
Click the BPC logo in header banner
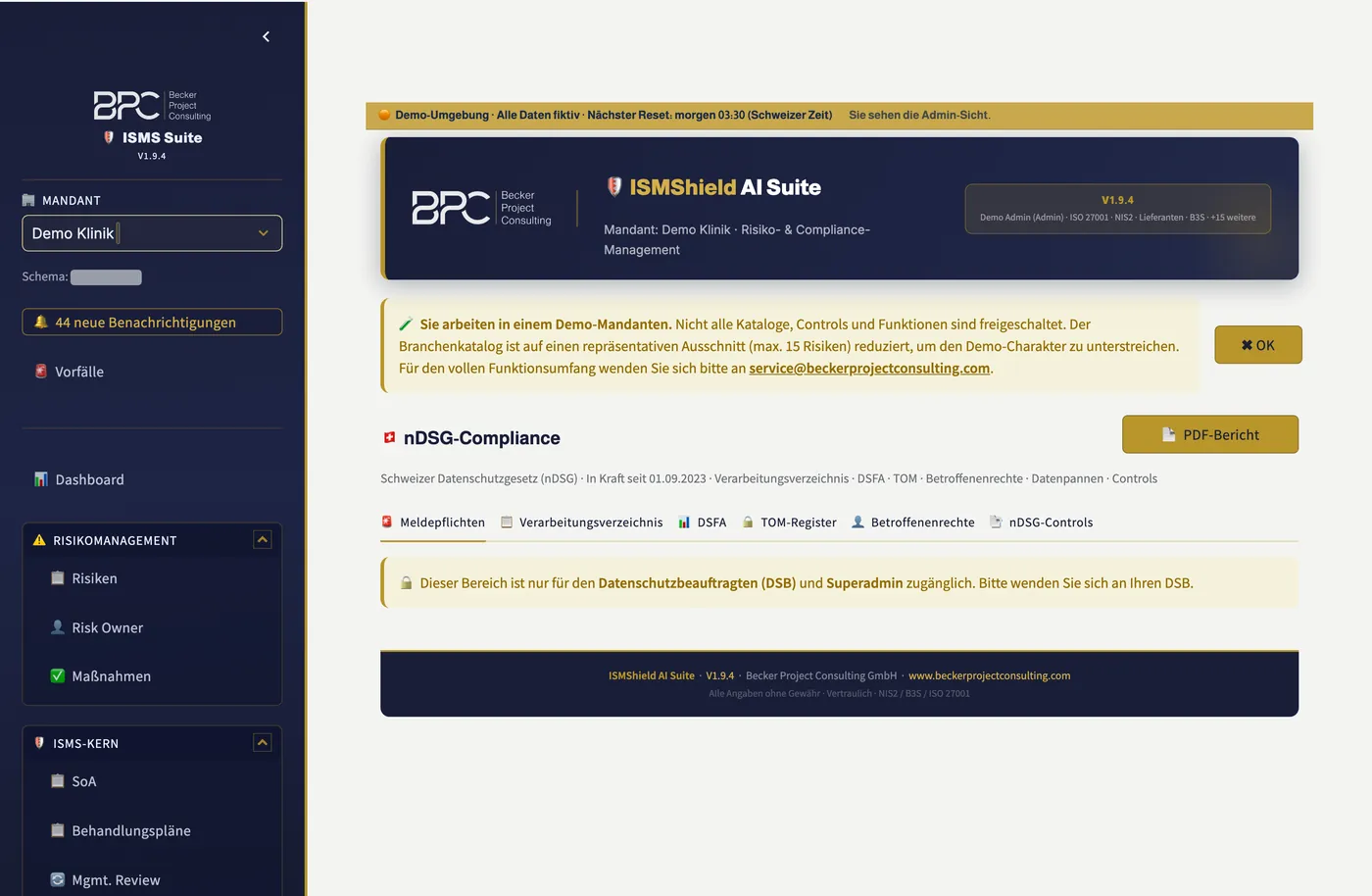click(x=481, y=208)
